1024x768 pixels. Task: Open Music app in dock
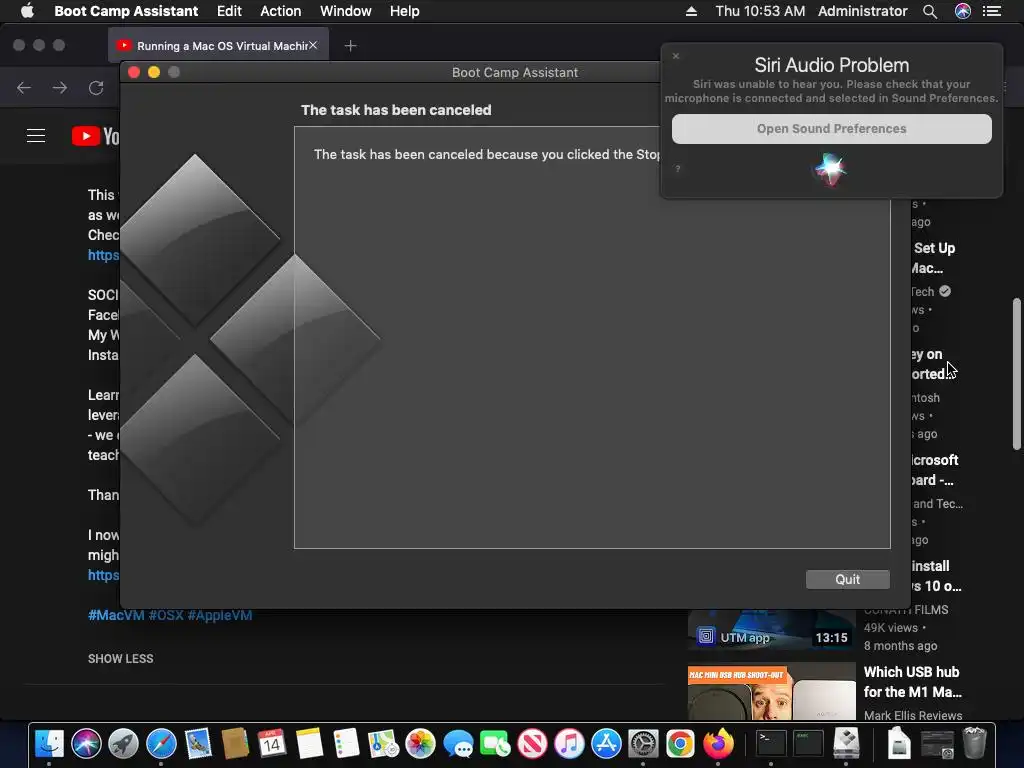point(569,743)
